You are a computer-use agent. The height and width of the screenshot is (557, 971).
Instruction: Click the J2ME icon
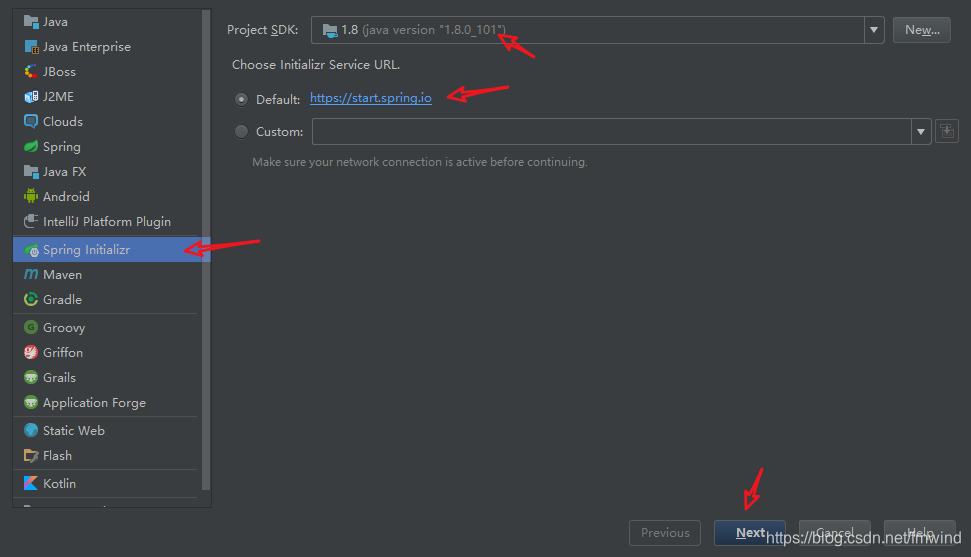coord(31,97)
